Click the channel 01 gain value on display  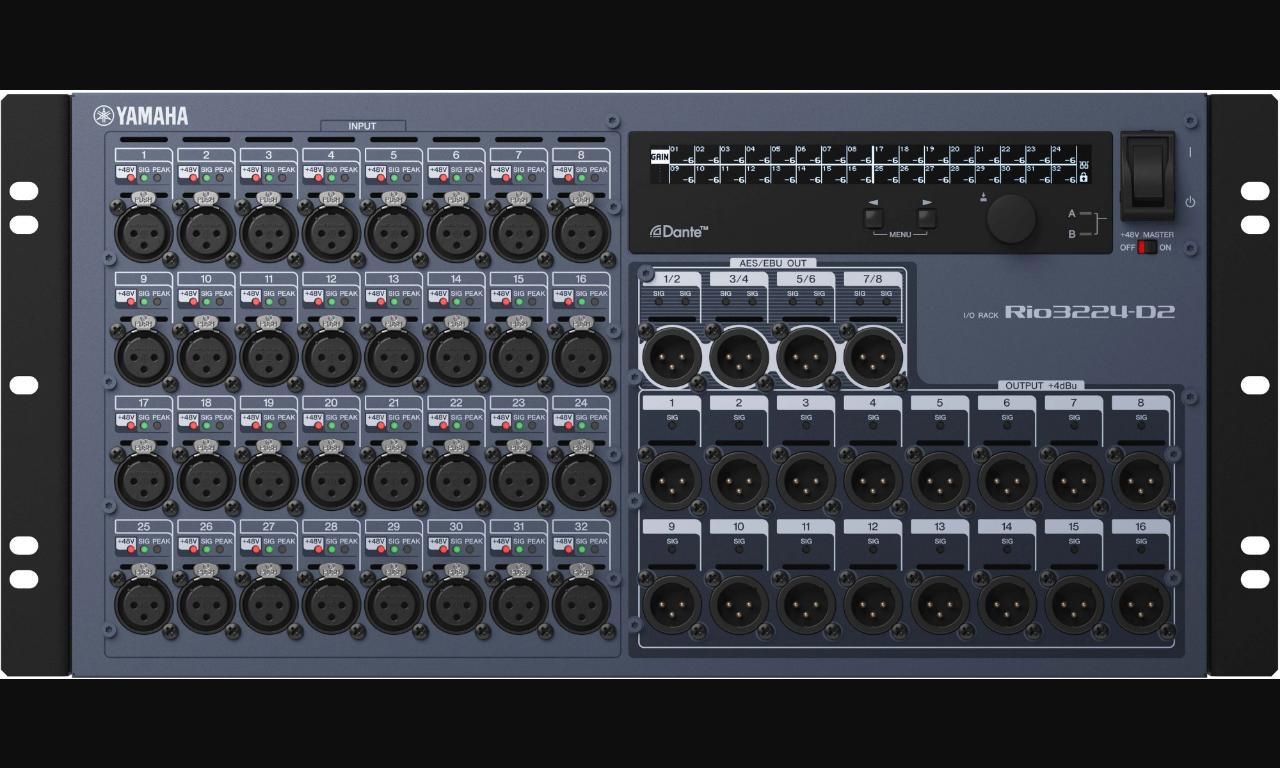pos(688,160)
